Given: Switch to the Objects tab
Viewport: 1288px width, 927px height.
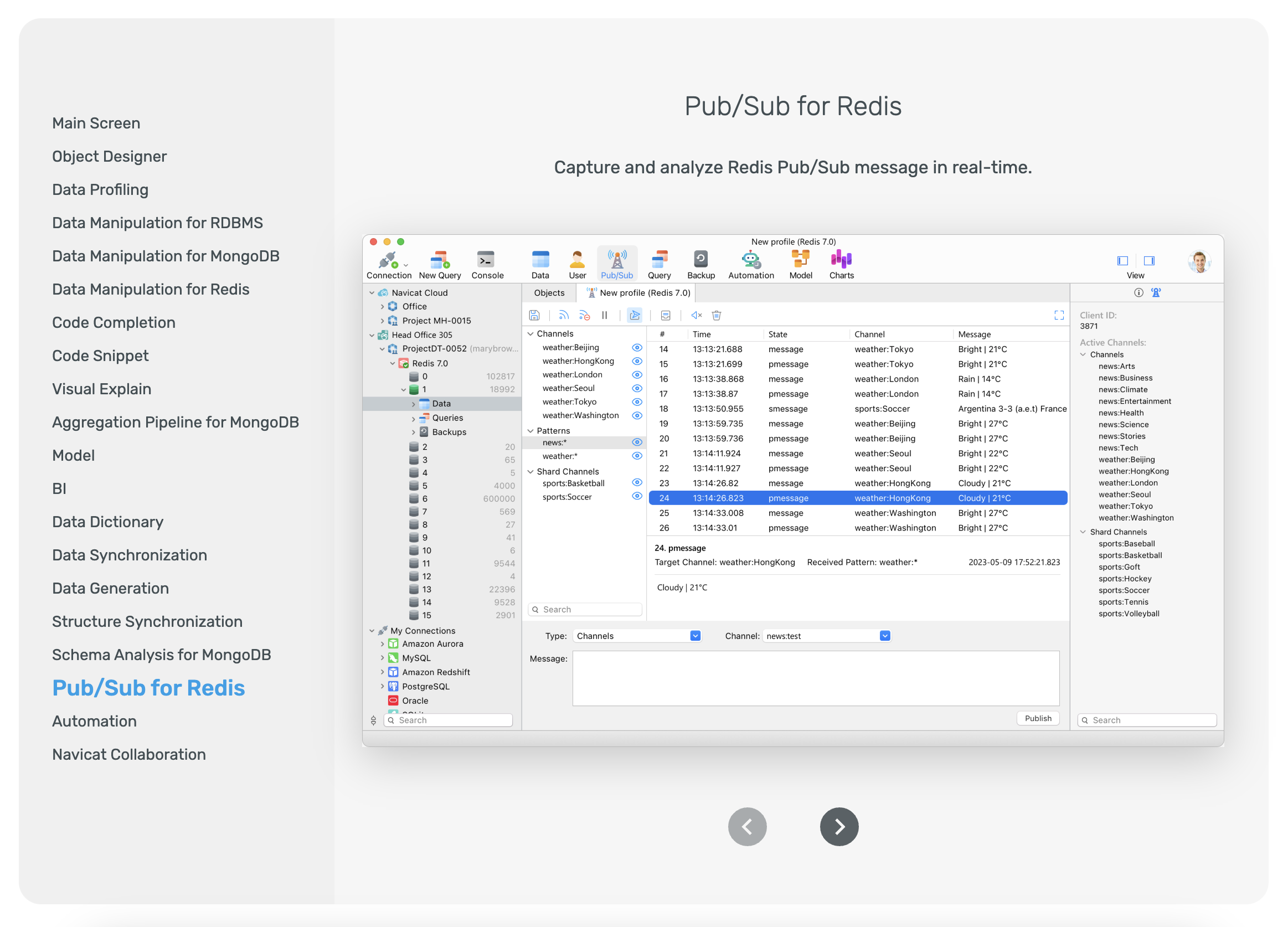Looking at the screenshot, I should [549, 293].
